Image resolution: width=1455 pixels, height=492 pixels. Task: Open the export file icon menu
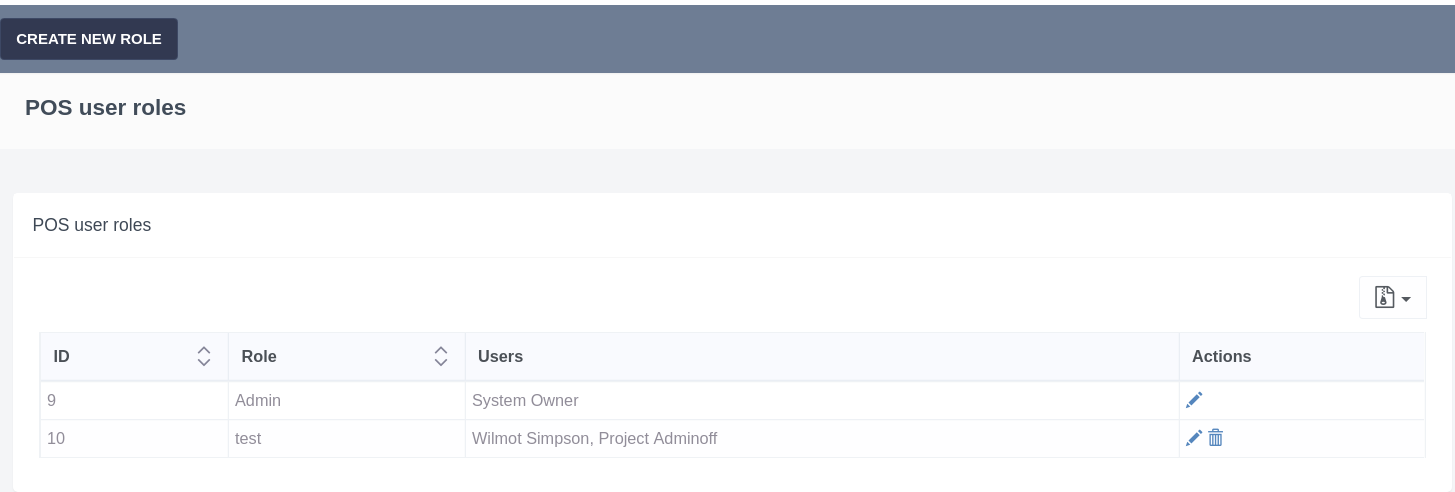click(x=1384, y=297)
